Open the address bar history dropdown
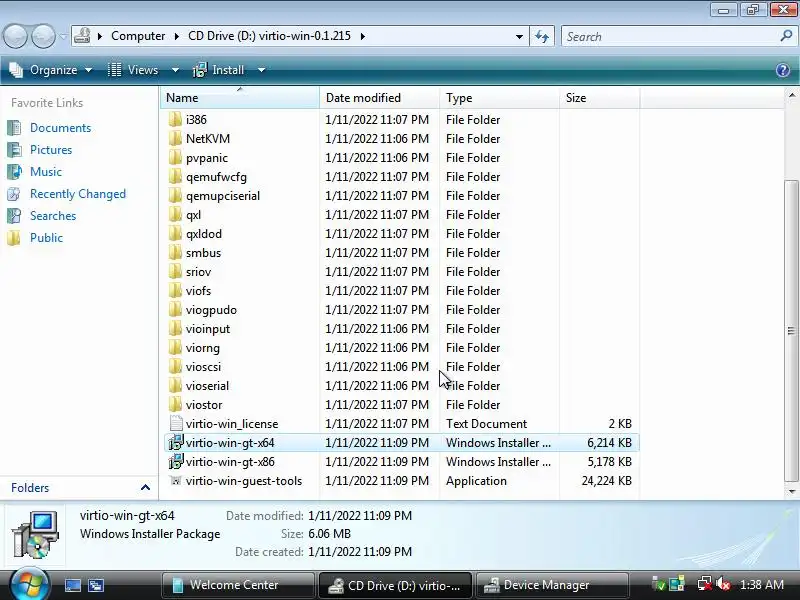The image size is (800, 600). pos(519,36)
